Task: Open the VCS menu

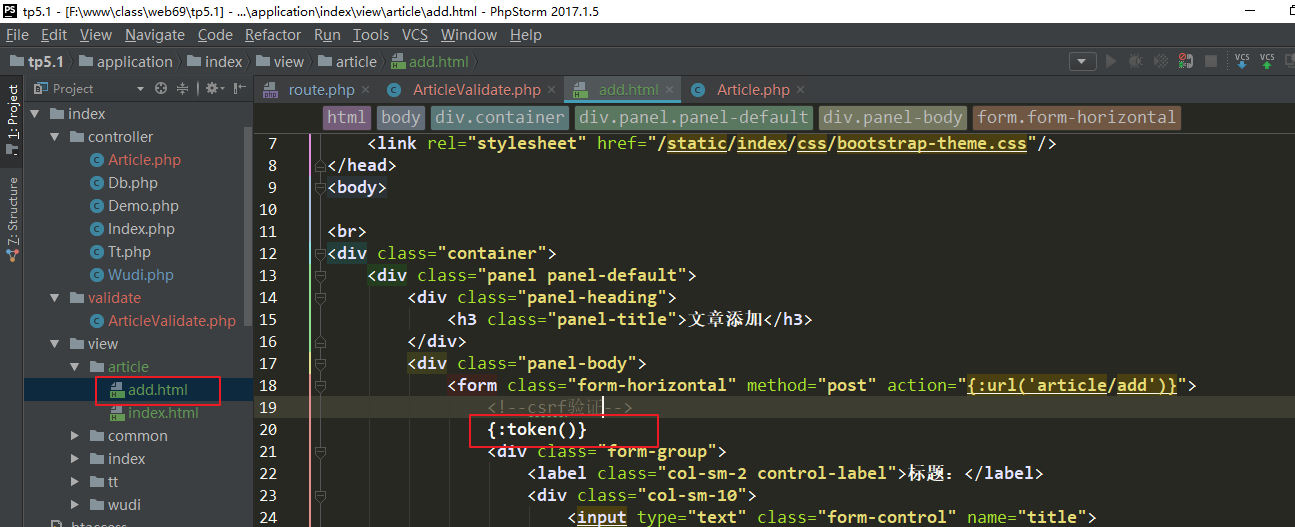Action: pyautogui.click(x=415, y=34)
